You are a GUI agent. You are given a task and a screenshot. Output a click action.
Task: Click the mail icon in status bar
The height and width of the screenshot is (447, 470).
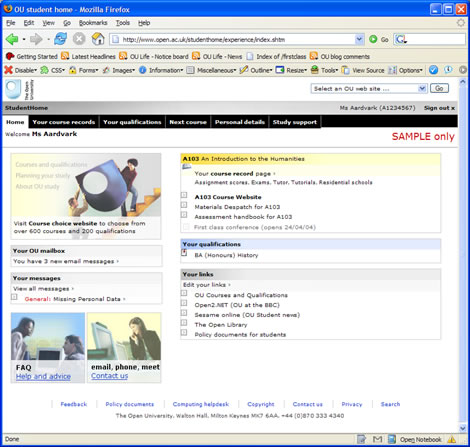377,439
